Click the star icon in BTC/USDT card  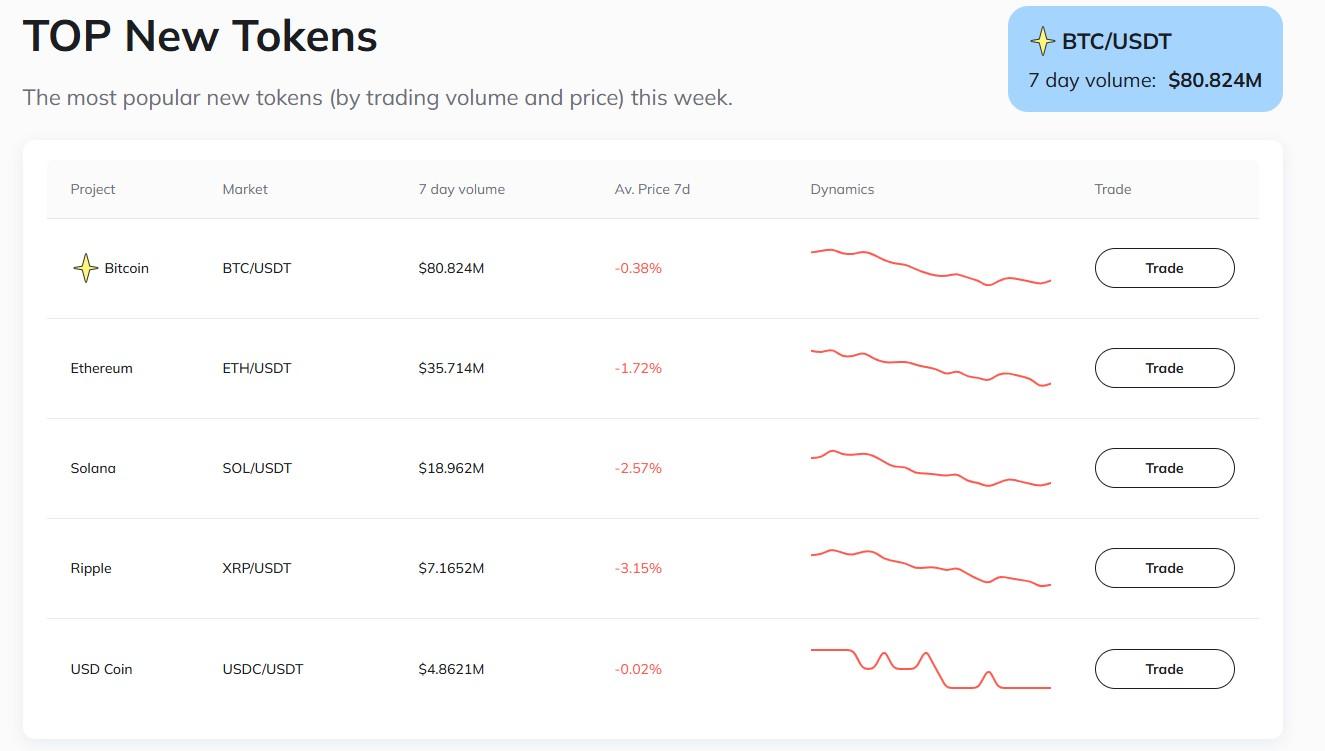[1043, 41]
